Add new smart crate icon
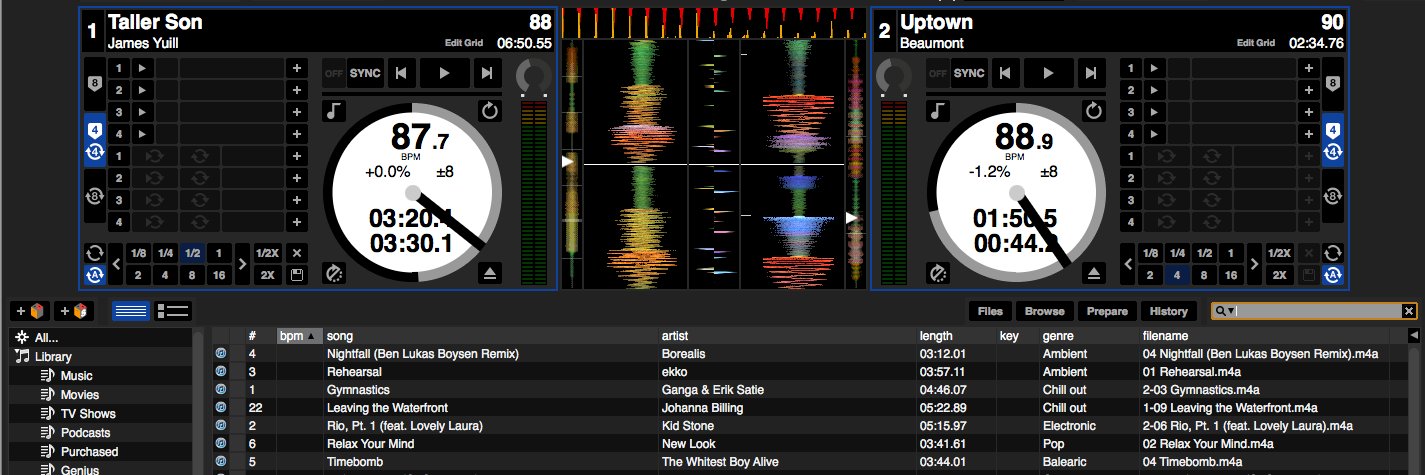The height and width of the screenshot is (475, 1425). point(74,311)
